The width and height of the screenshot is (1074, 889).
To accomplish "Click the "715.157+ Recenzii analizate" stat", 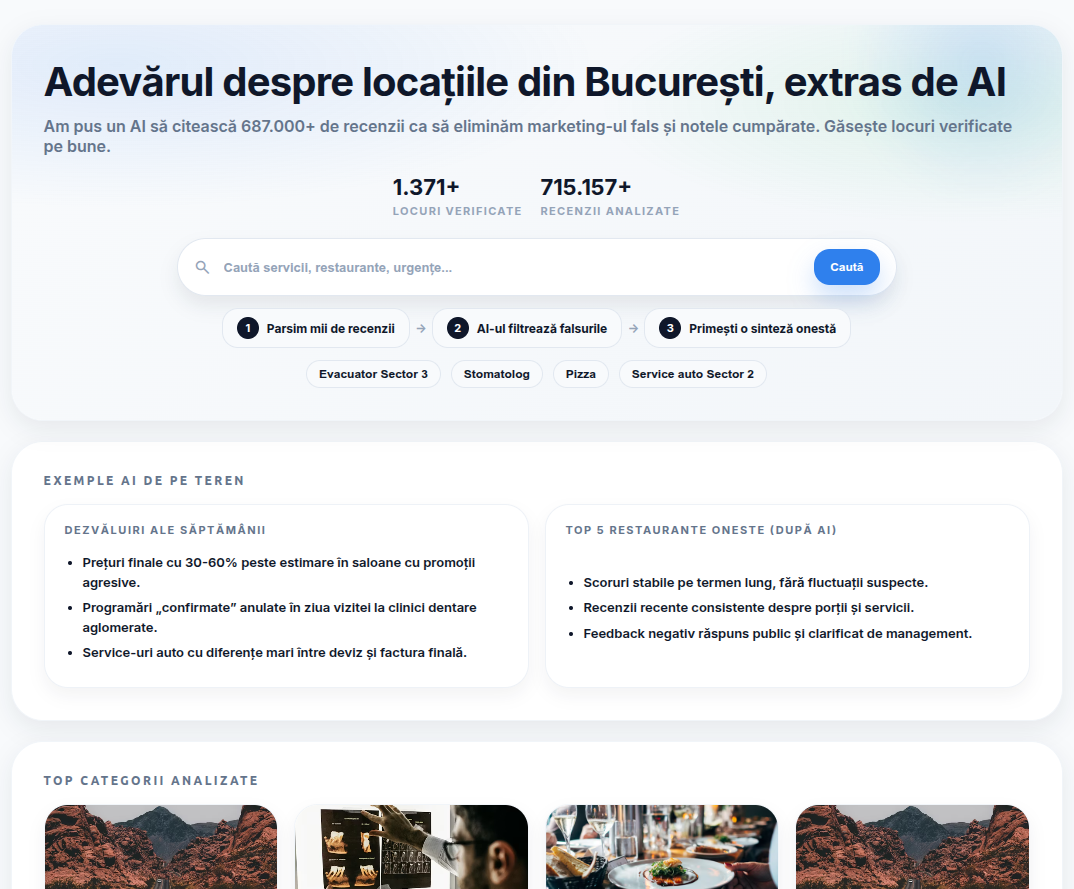I will 610,196.
